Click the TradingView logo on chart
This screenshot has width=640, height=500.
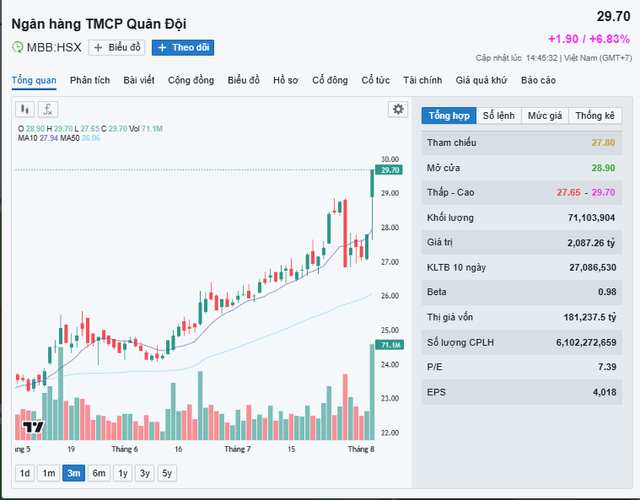[33, 427]
